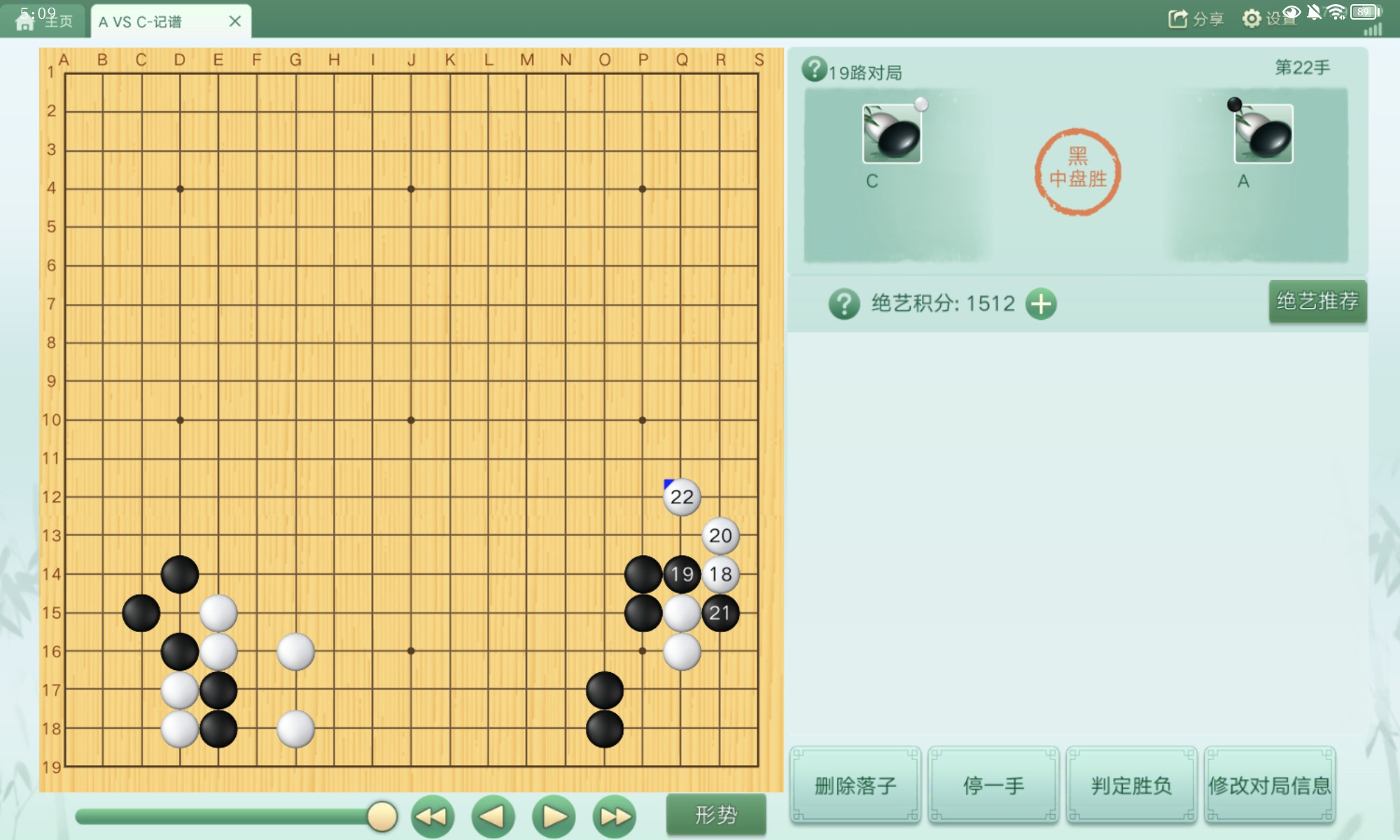Image resolution: width=1400 pixels, height=840 pixels.
Task: Click 绝艺推荐 recommendation button
Action: 1317,301
